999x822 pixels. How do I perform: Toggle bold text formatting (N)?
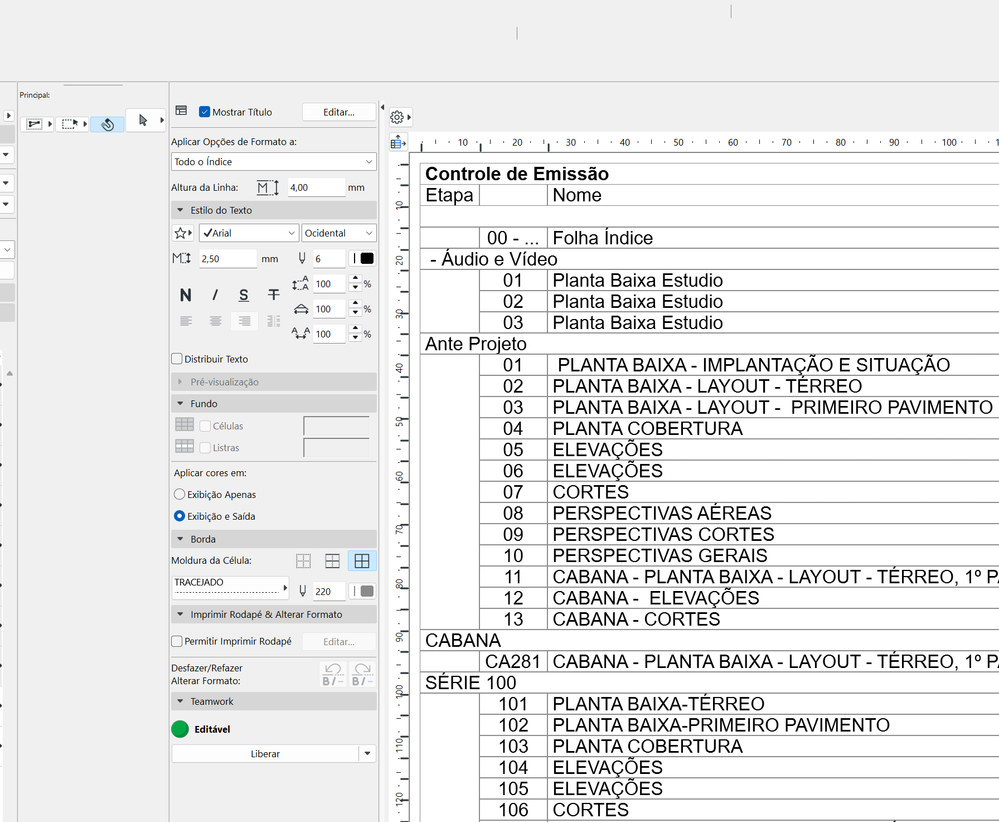[x=185, y=295]
